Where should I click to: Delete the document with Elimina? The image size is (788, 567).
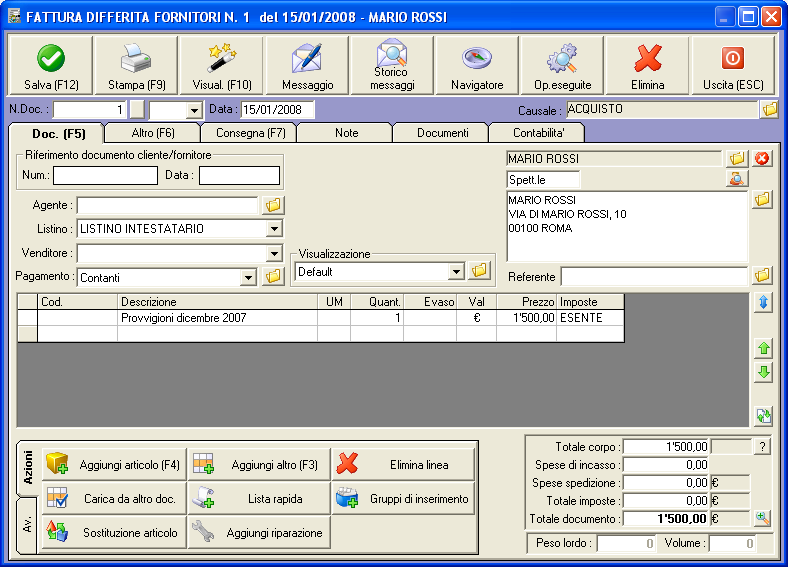coord(647,65)
